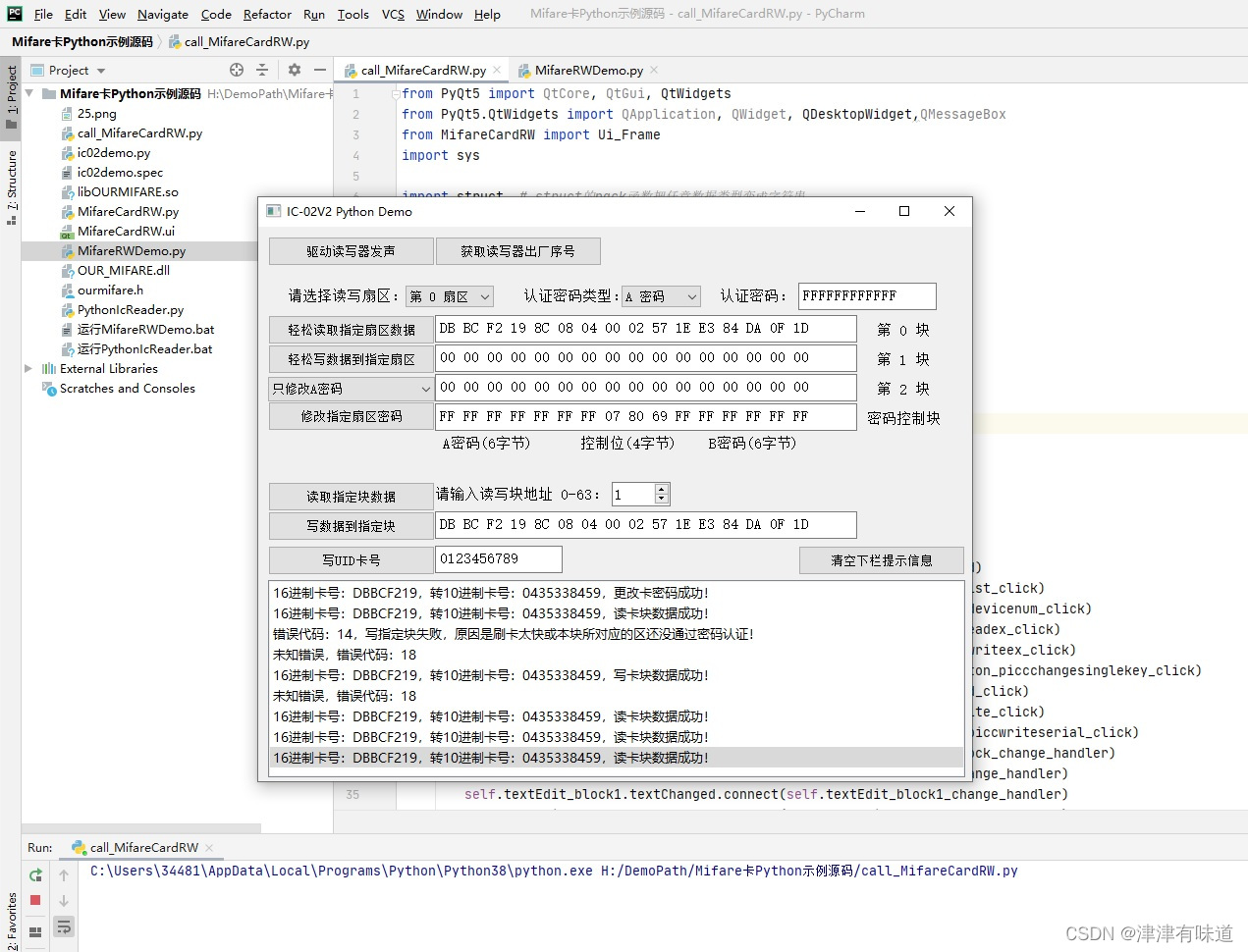Click the block address field showing 1
Screen dimensions: 1248x952
click(x=633, y=495)
